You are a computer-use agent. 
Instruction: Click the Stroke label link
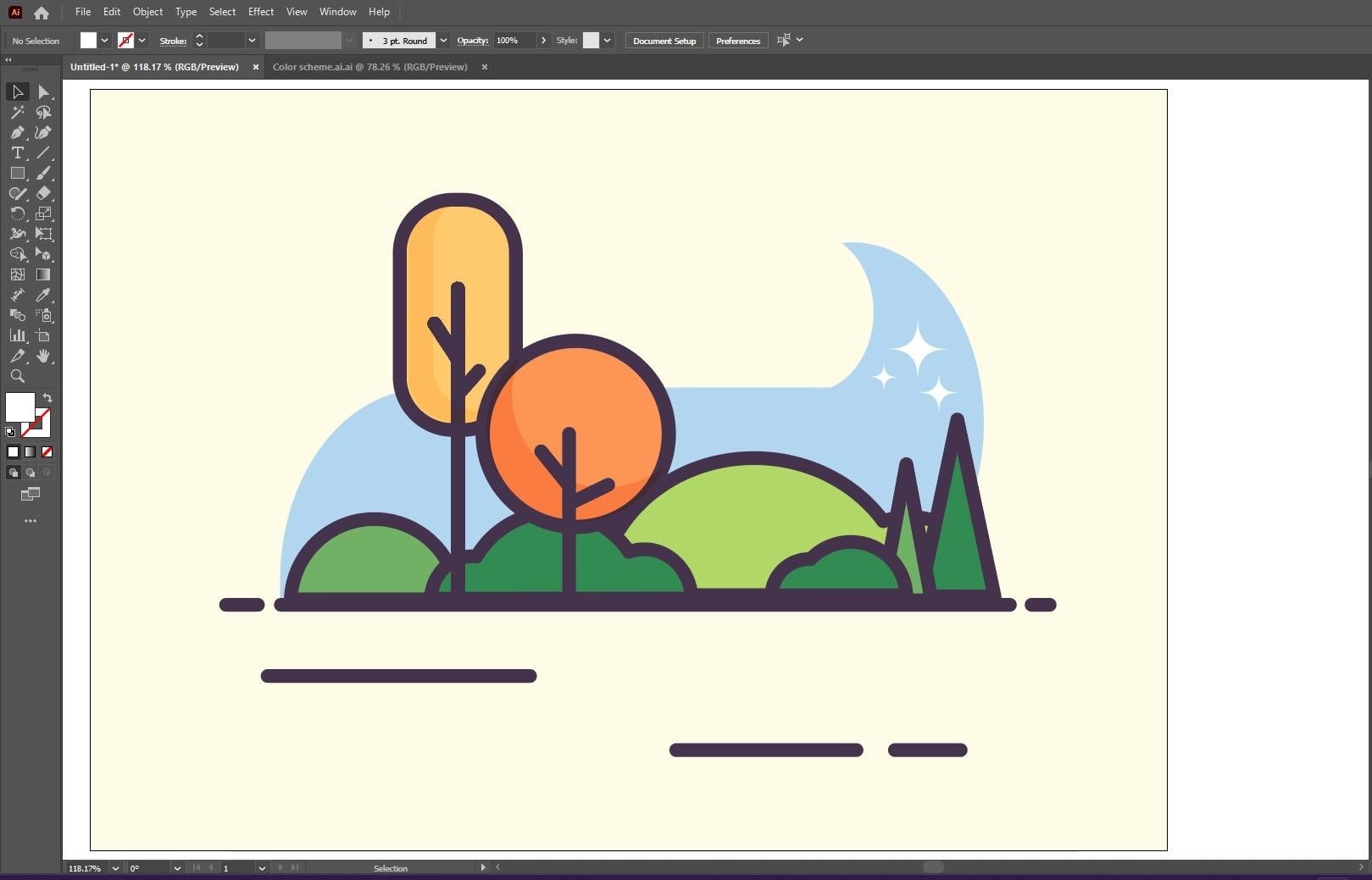point(173,41)
